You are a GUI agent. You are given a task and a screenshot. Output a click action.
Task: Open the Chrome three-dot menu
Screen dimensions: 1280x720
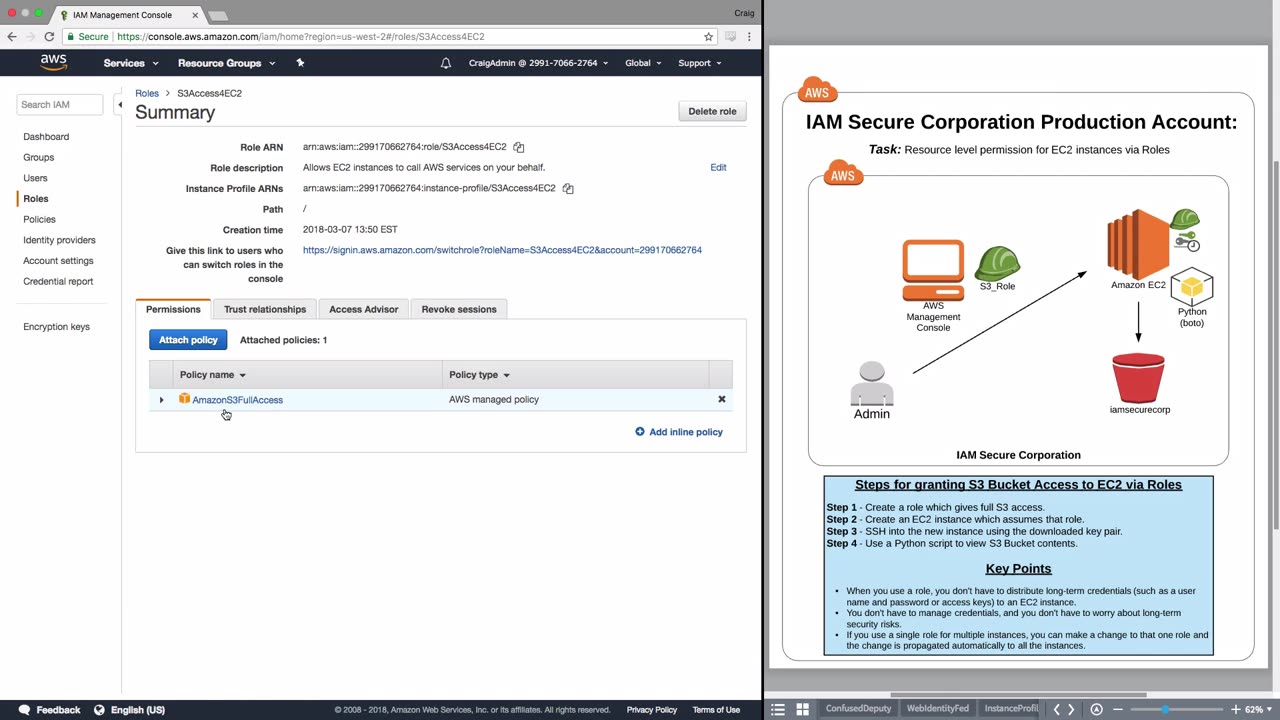749,37
